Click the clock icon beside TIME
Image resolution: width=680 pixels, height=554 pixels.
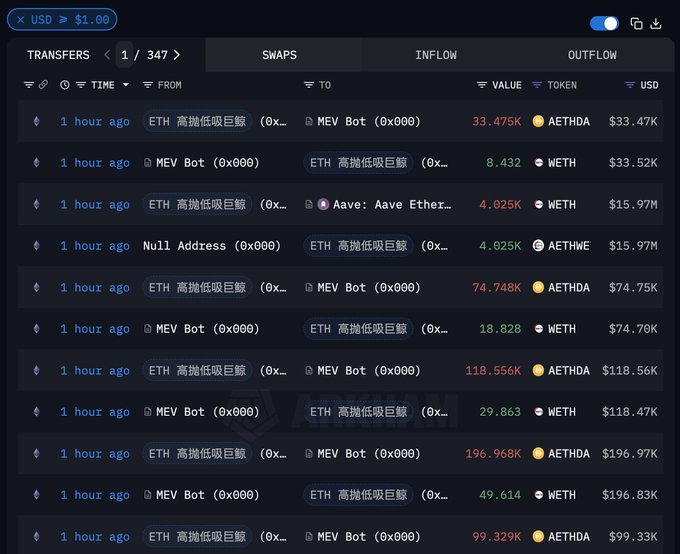pyautogui.click(x=65, y=85)
